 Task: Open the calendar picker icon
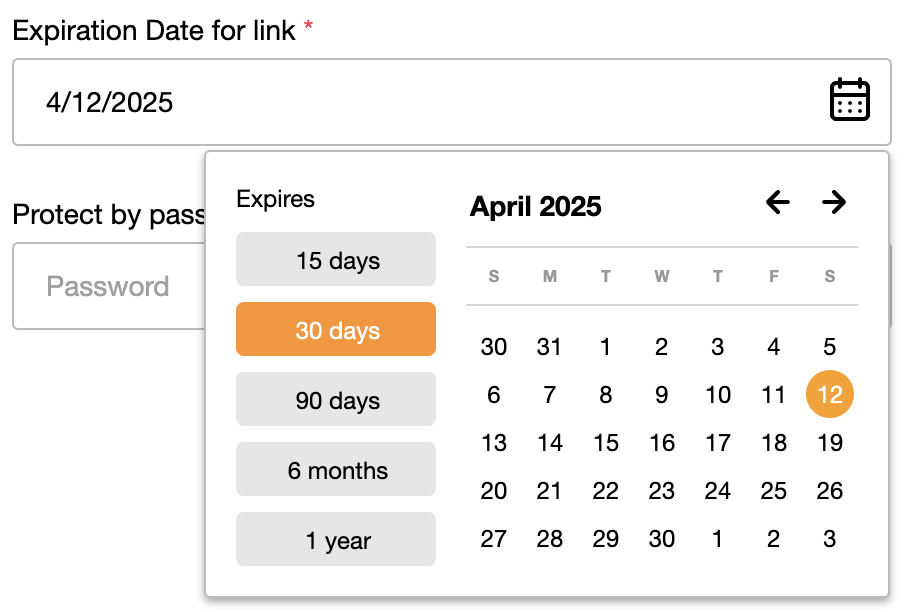(x=850, y=100)
